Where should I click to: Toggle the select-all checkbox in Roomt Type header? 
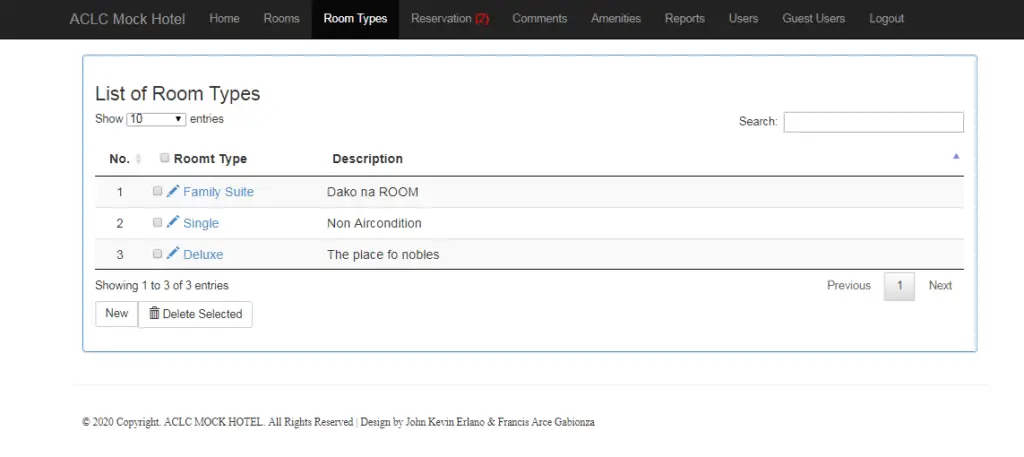(165, 158)
